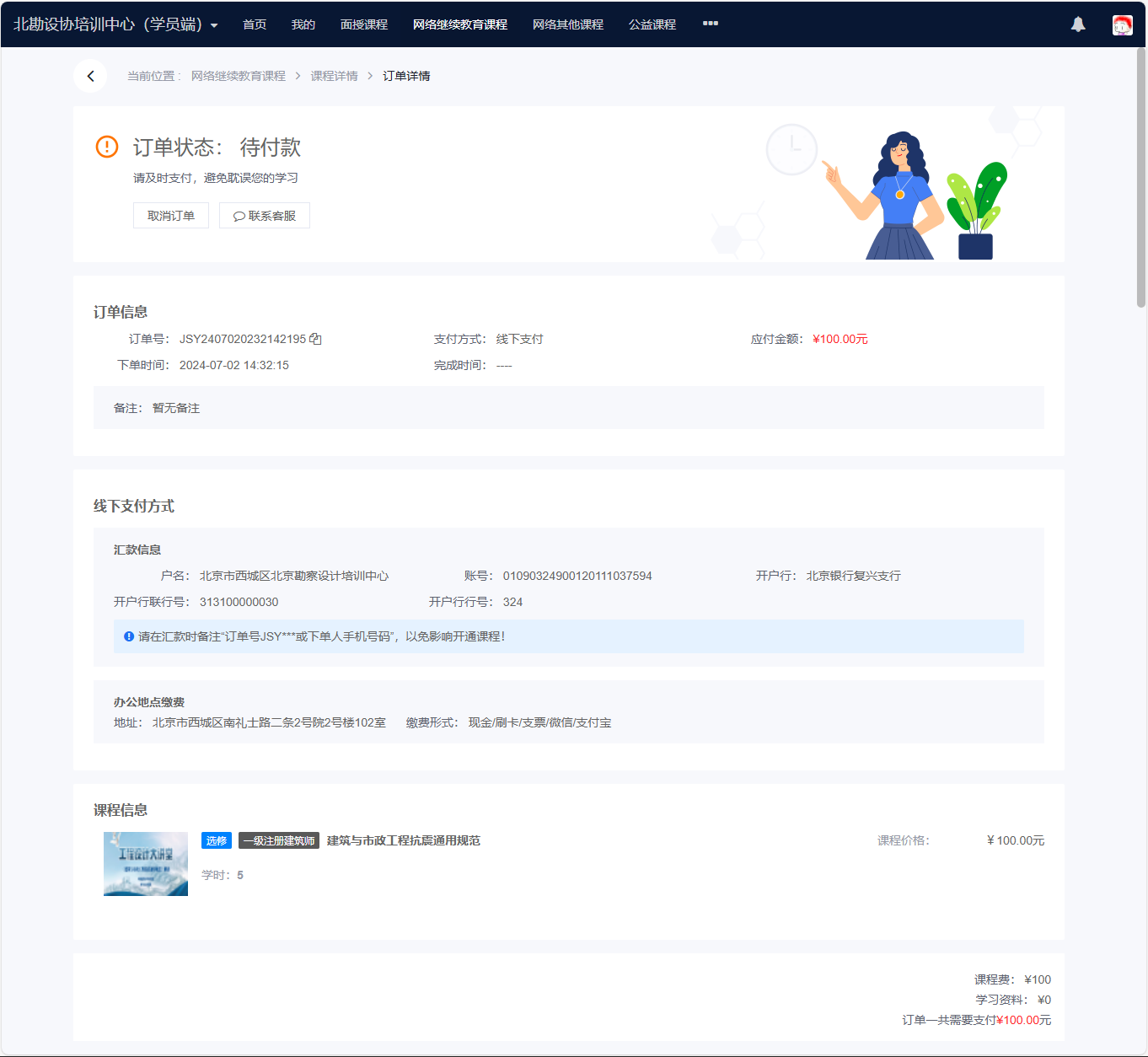Open 我的 menu item

pyautogui.click(x=303, y=24)
